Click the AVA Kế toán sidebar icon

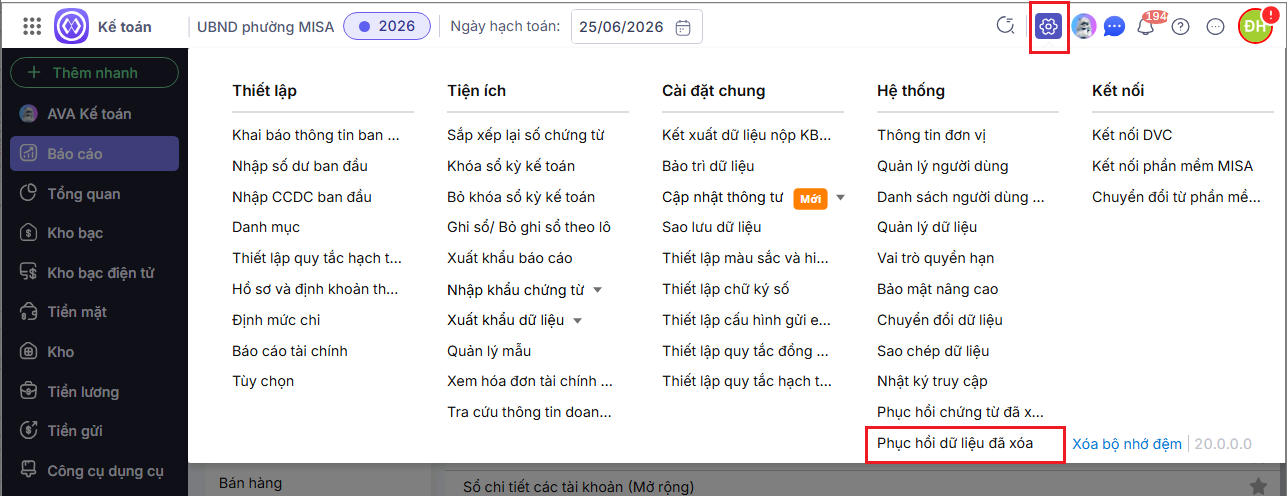click(x=29, y=114)
